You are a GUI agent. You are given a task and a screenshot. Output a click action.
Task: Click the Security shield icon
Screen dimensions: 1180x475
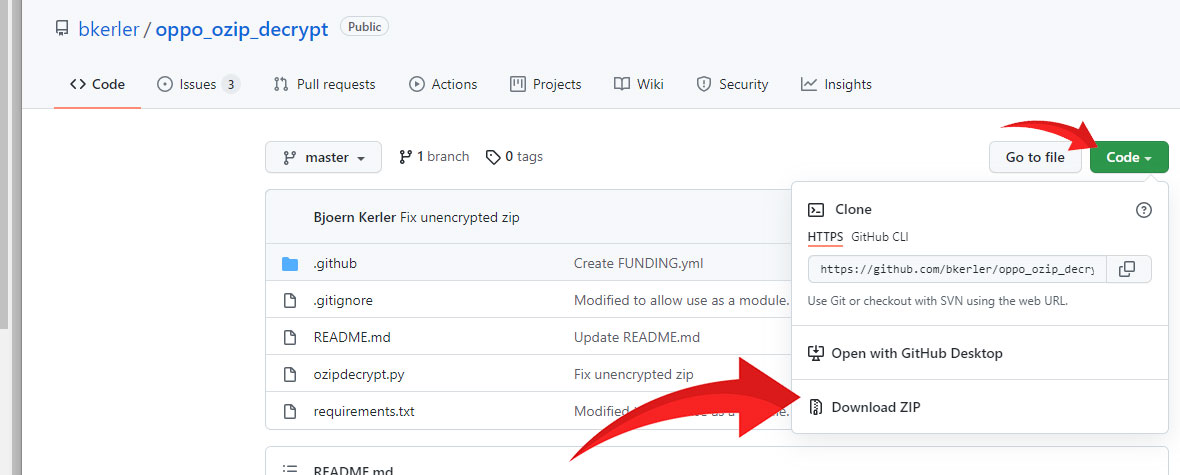click(x=704, y=84)
